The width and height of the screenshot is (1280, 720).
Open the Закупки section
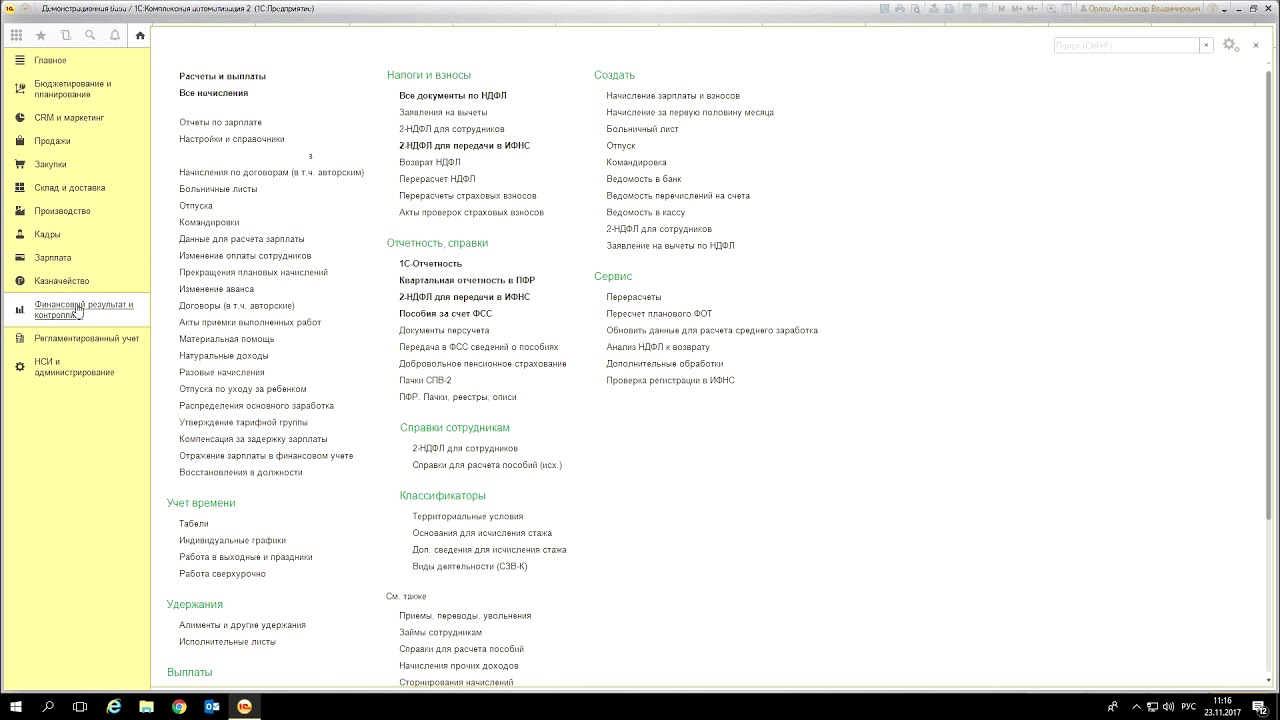coord(50,164)
